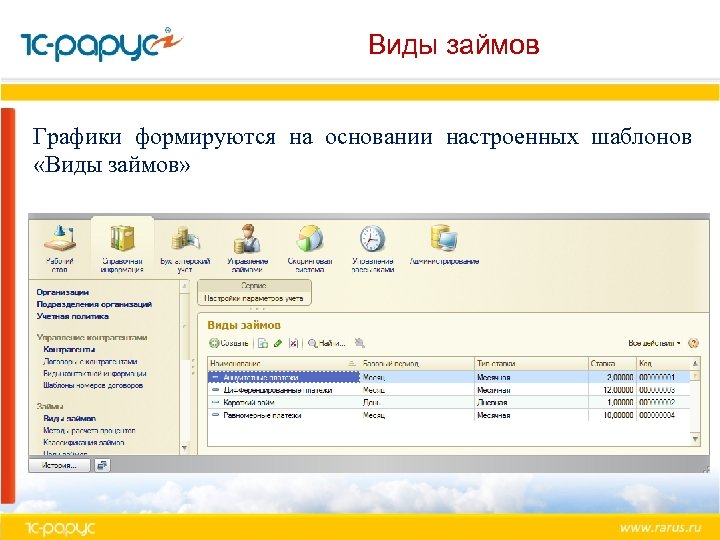Sort by the Наименование column header
This screenshot has height=540, width=720.
tap(284, 363)
